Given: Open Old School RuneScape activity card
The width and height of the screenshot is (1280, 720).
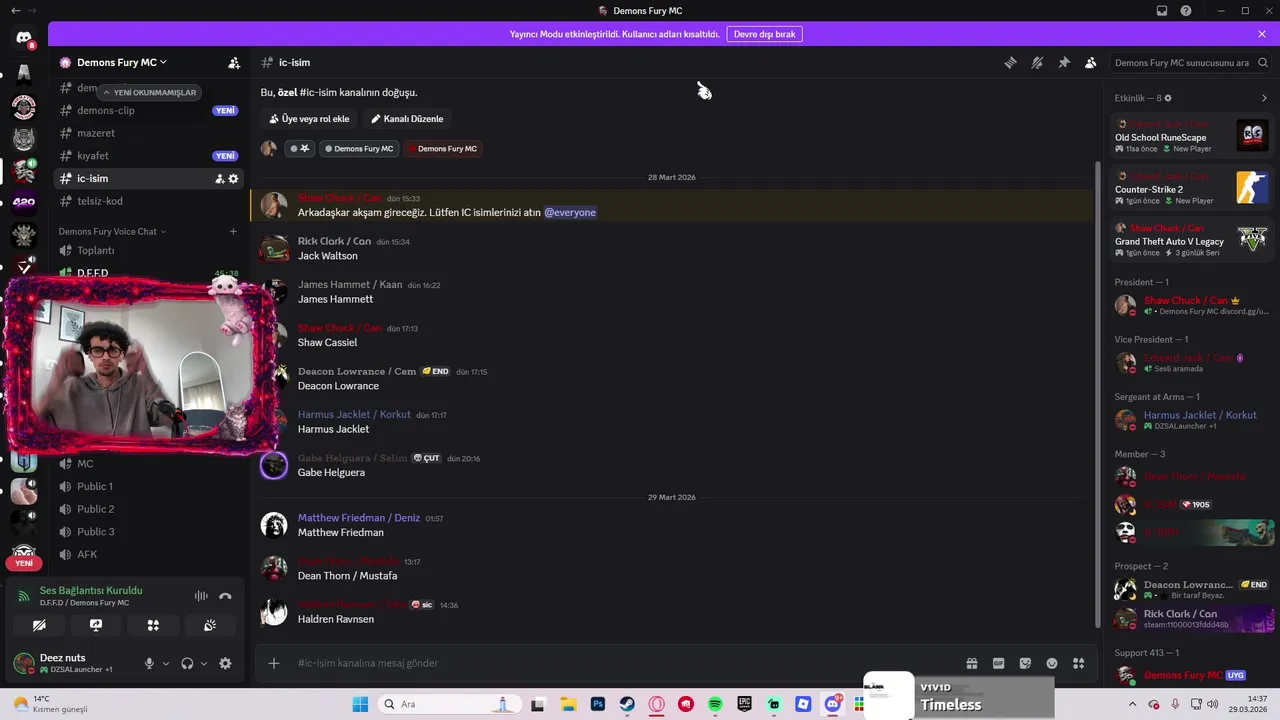Looking at the screenshot, I should [x=1192, y=136].
